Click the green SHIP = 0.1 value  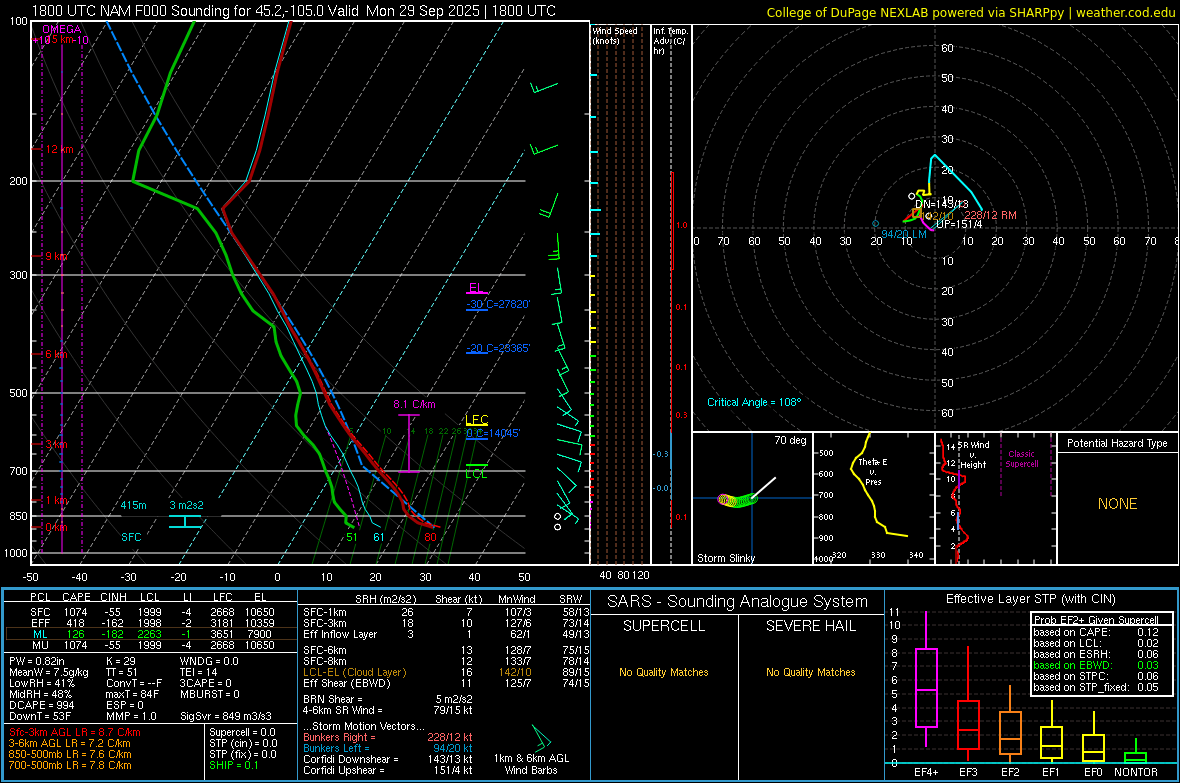(233, 765)
